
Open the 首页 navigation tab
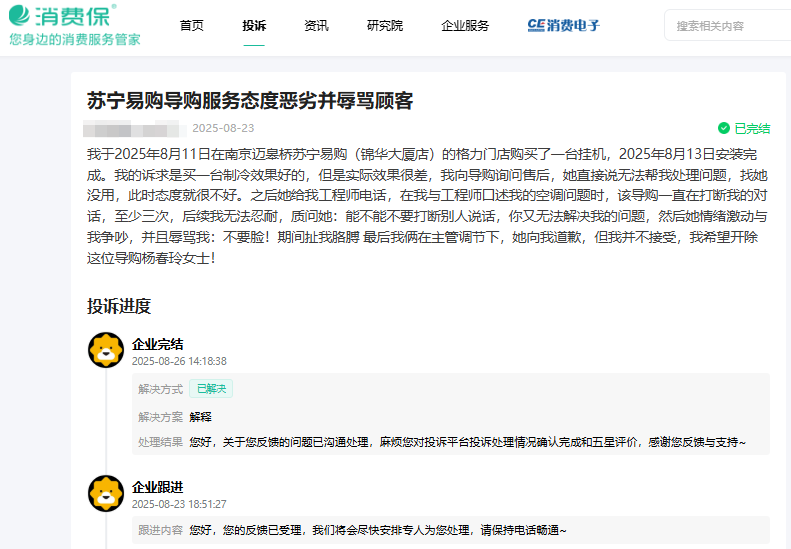(192, 25)
